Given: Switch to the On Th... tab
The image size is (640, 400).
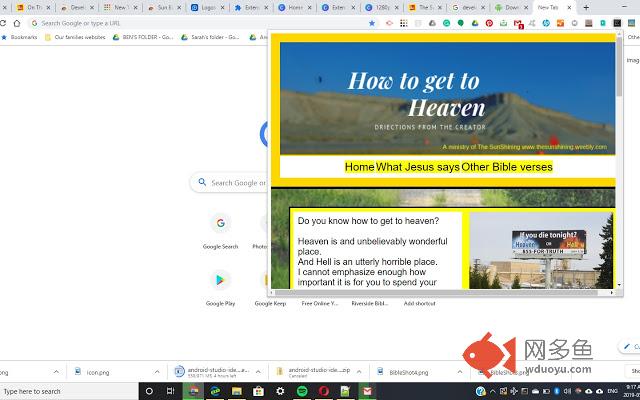Looking at the screenshot, I should pos(33,7).
